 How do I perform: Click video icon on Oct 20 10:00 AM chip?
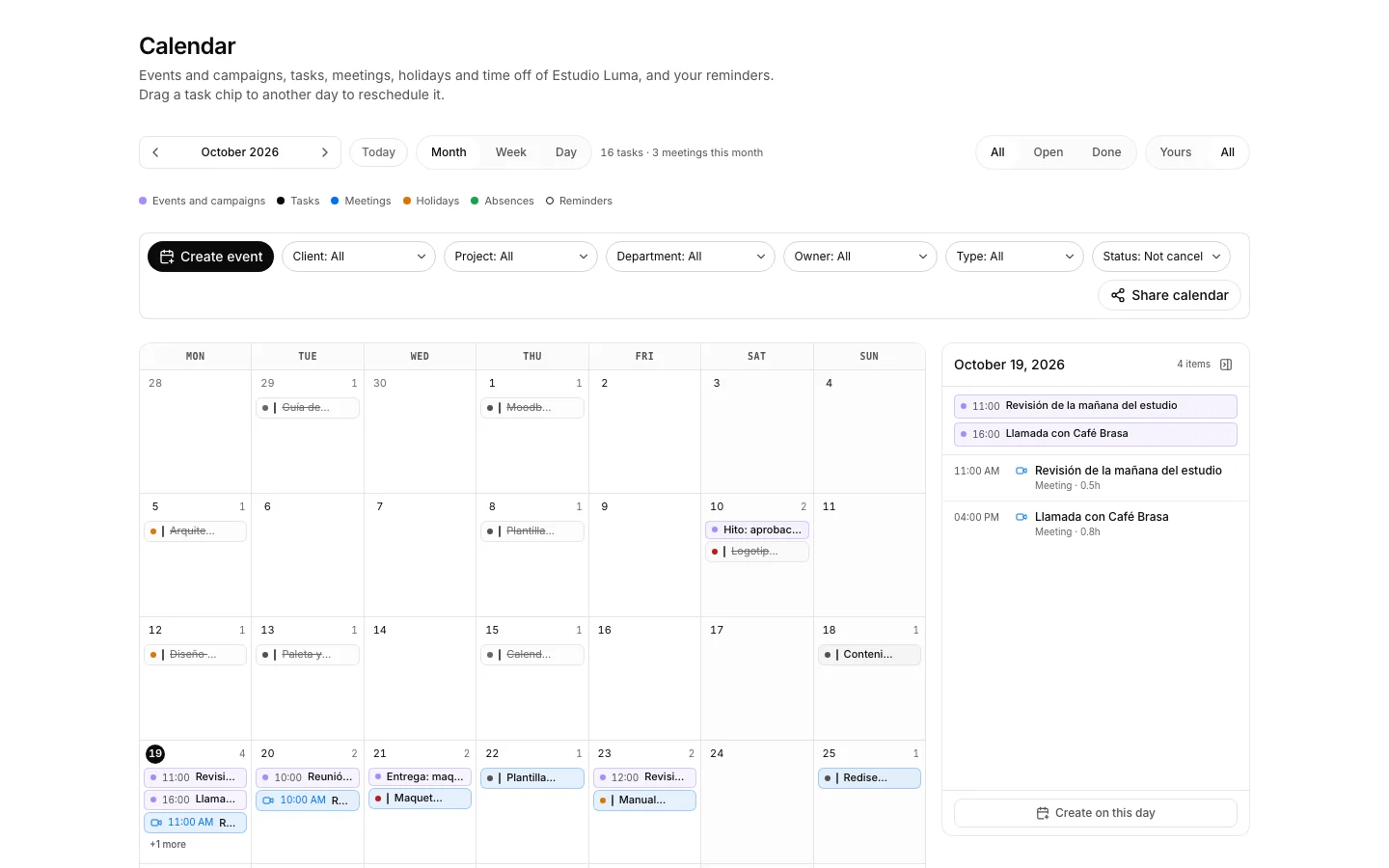pos(268,800)
